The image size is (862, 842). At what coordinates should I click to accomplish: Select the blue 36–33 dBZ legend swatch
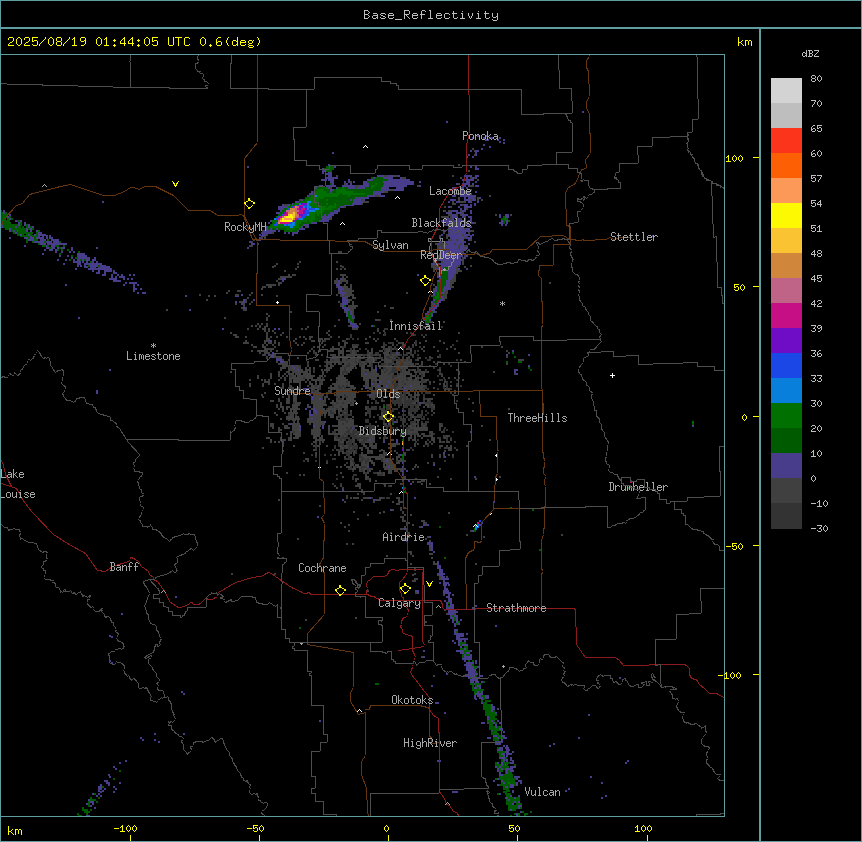click(x=786, y=365)
